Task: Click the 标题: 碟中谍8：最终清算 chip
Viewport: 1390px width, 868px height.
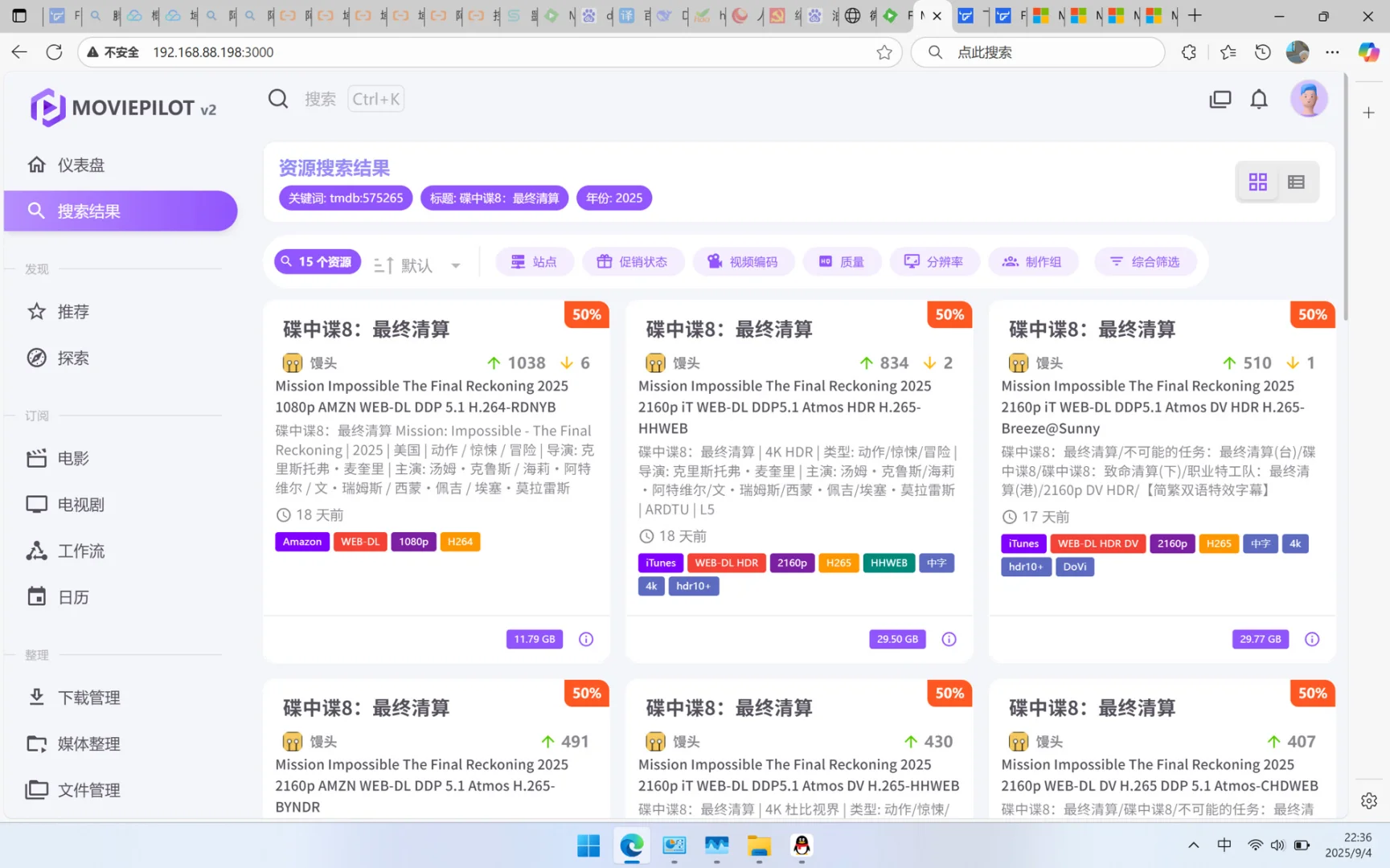Action: tap(494, 198)
